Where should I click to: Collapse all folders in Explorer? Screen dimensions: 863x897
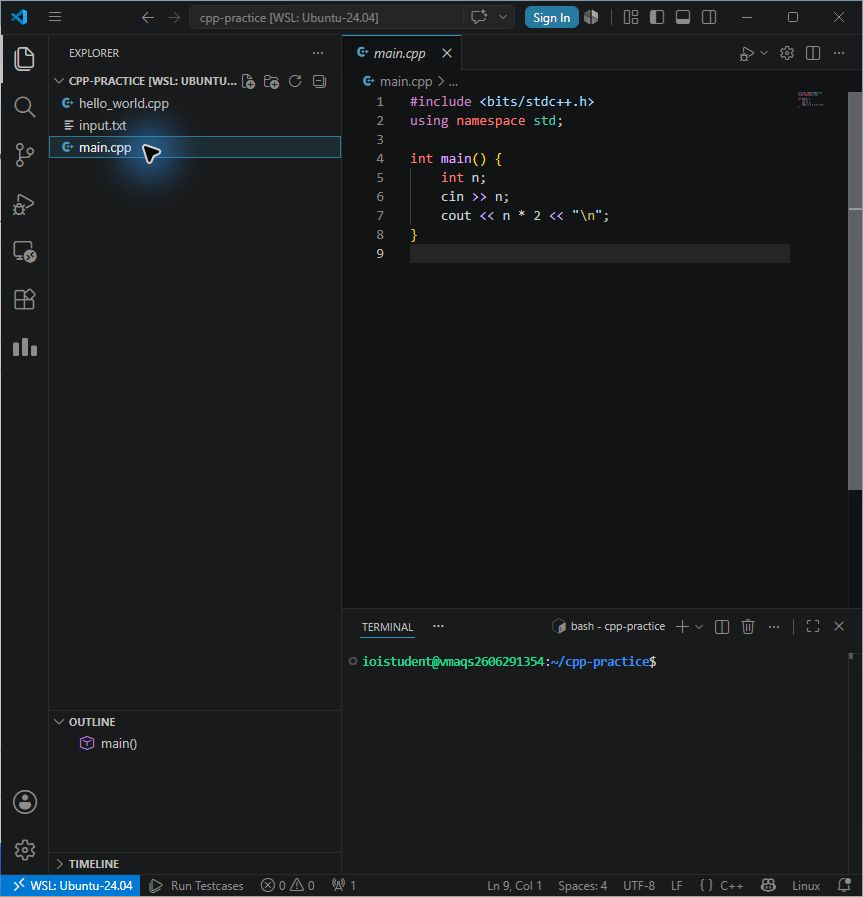tap(319, 81)
